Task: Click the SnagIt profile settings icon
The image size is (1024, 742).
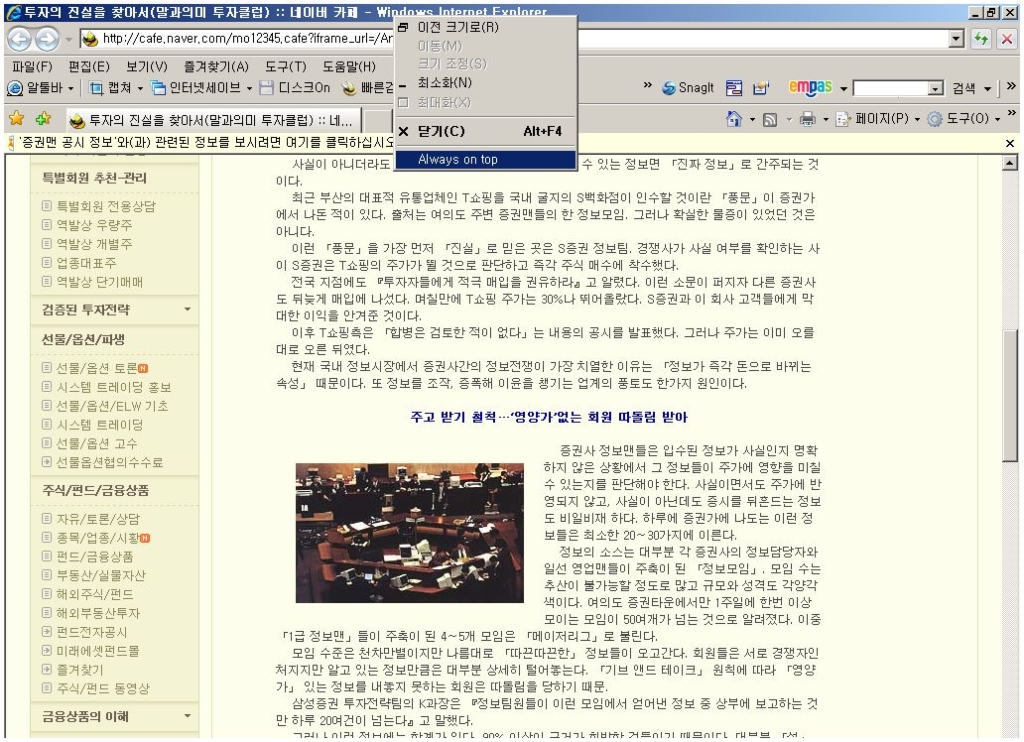Action: [x=760, y=88]
